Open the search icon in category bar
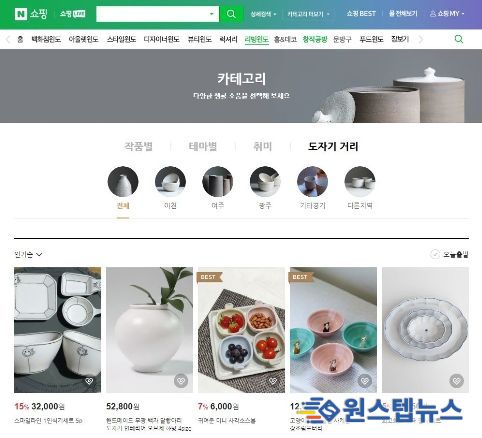 click(x=459, y=39)
